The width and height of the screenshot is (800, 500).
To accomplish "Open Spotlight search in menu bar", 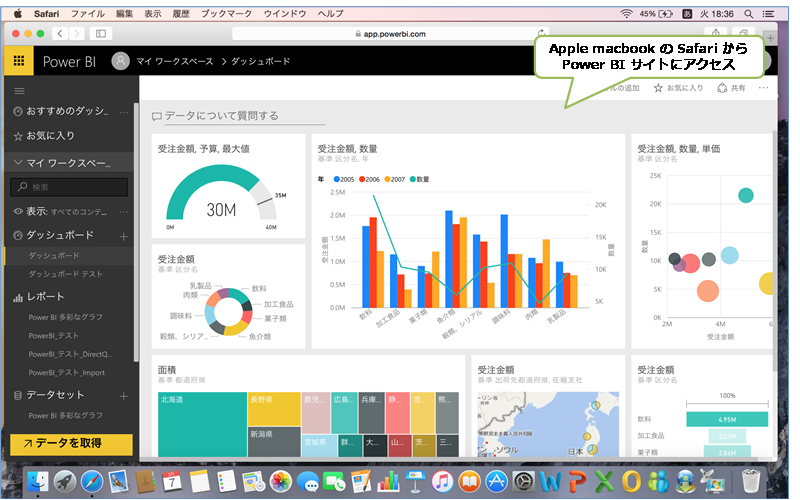I will (x=748, y=14).
